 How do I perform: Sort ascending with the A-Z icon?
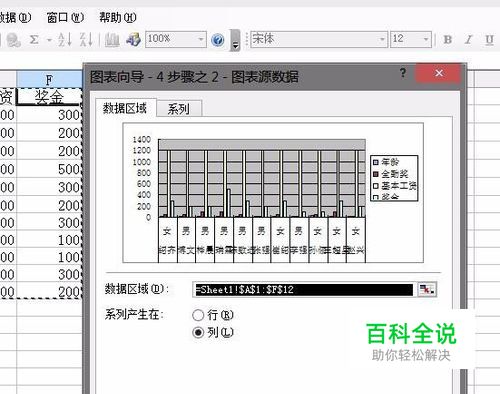click(65, 40)
